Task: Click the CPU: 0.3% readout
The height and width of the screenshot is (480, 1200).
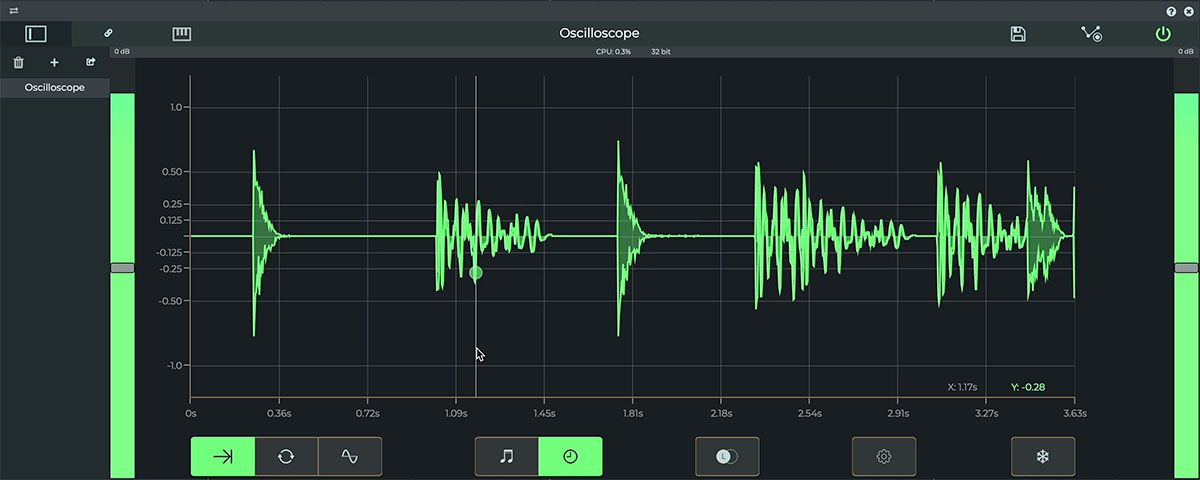Action: pyautogui.click(x=613, y=51)
